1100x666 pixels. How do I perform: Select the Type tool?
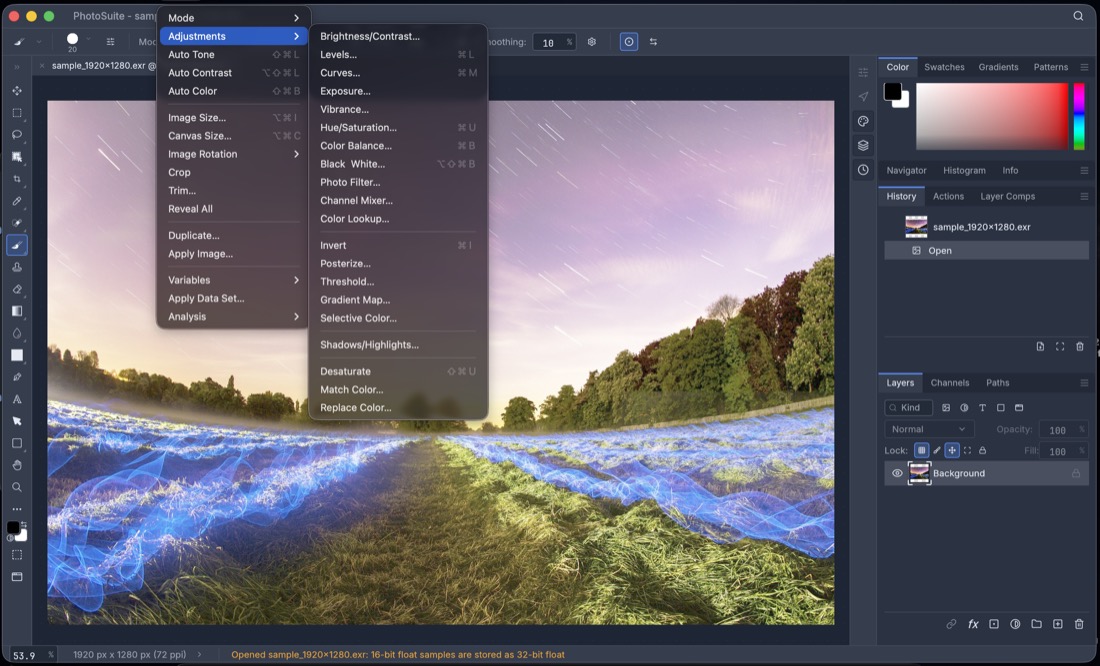(x=17, y=399)
